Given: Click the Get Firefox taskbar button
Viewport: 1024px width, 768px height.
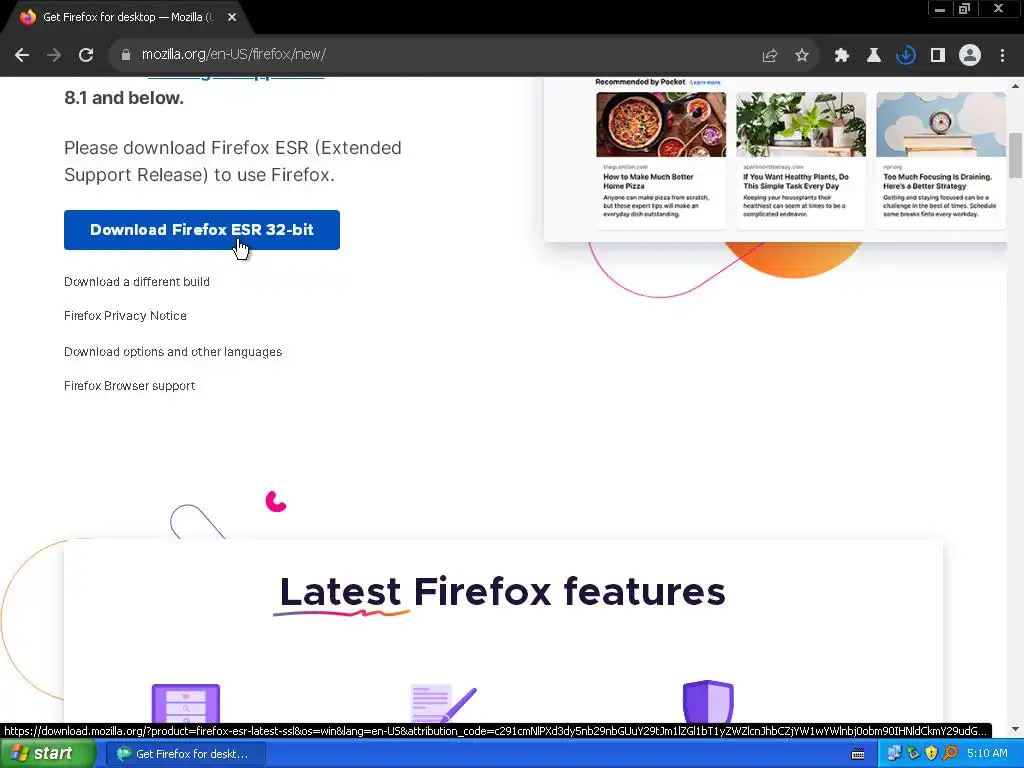Looking at the screenshot, I should [x=185, y=754].
